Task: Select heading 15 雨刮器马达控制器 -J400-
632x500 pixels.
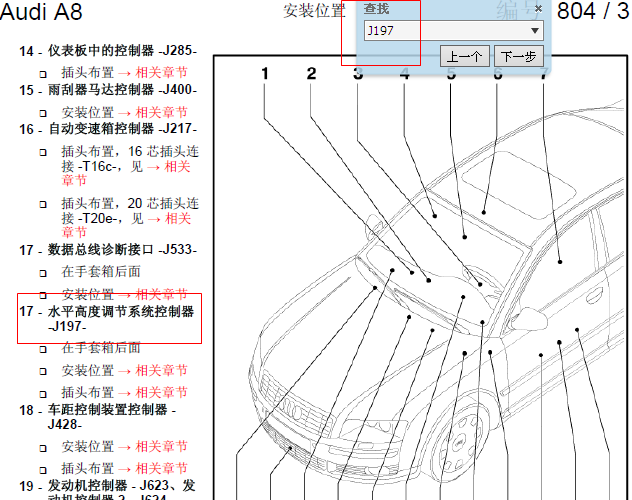Action: 108,89
